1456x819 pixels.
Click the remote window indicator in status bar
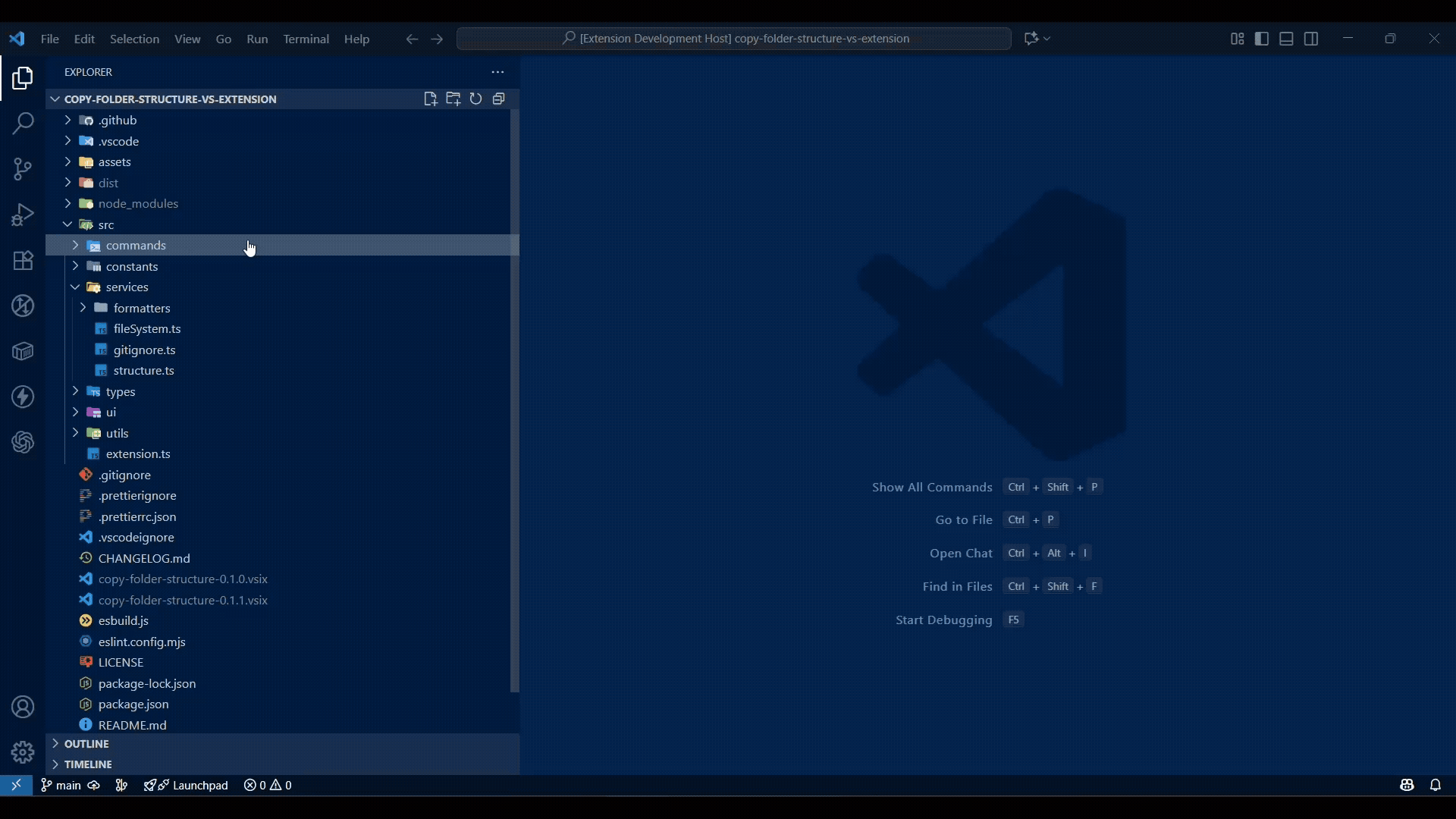16,786
